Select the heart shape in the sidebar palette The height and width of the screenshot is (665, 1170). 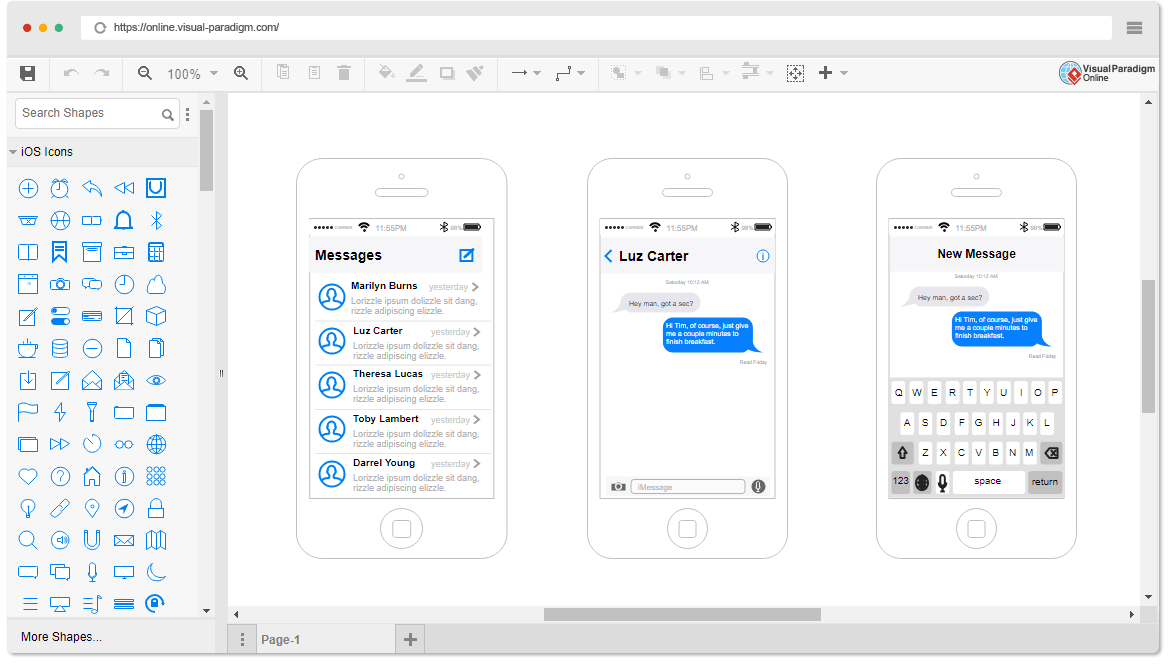point(28,476)
